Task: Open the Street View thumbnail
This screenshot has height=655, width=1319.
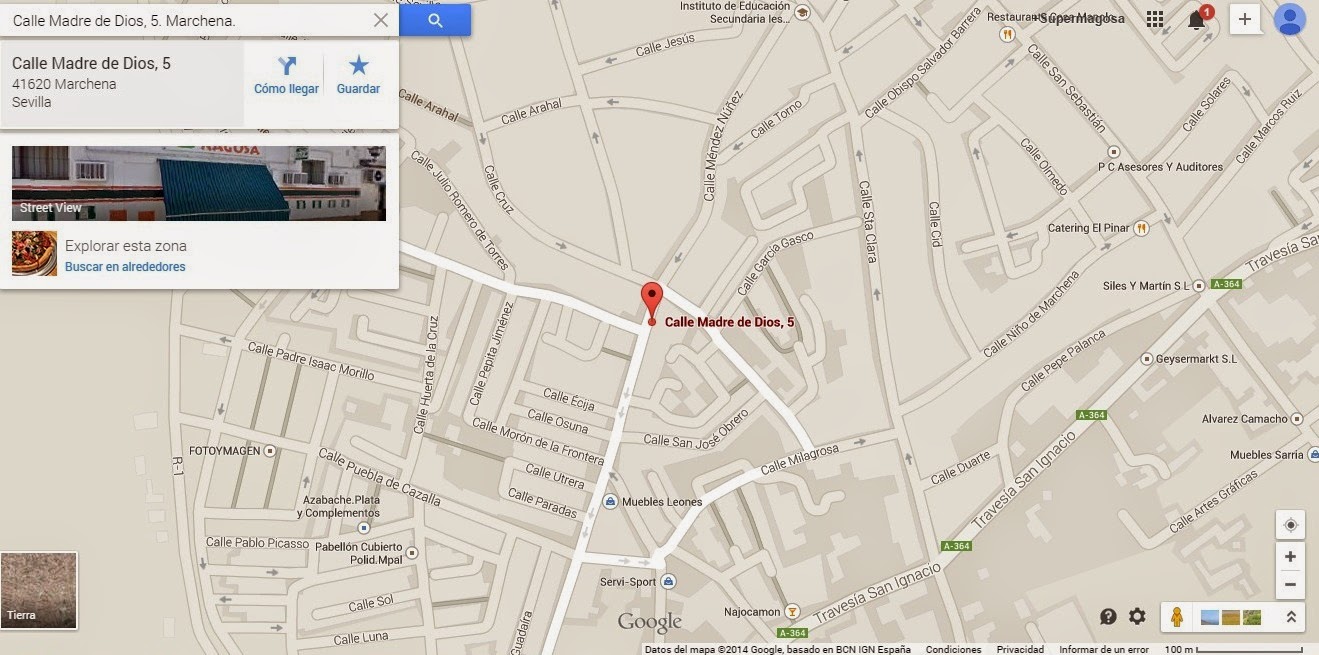Action: tap(199, 183)
